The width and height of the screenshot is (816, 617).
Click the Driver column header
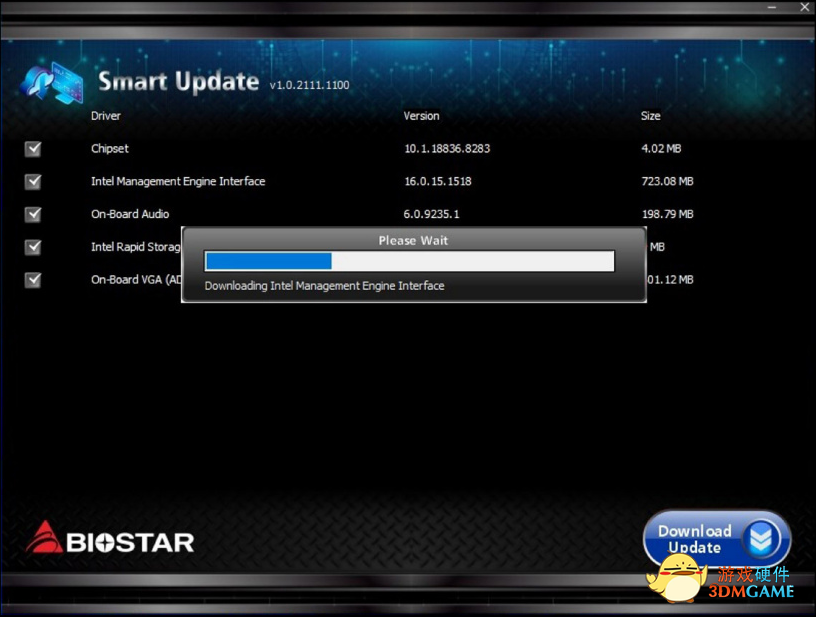coord(106,116)
